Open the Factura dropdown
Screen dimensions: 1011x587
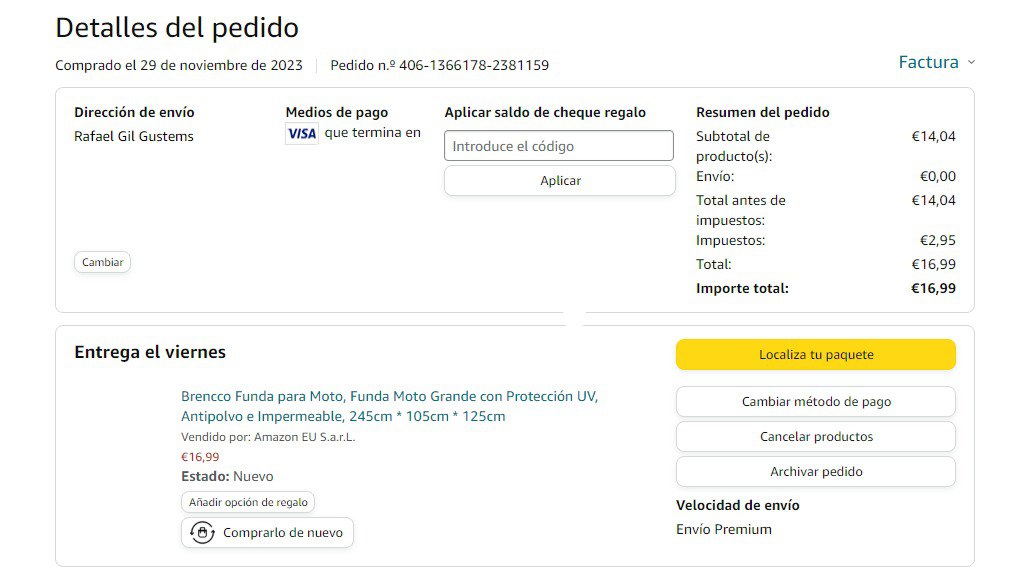click(928, 62)
